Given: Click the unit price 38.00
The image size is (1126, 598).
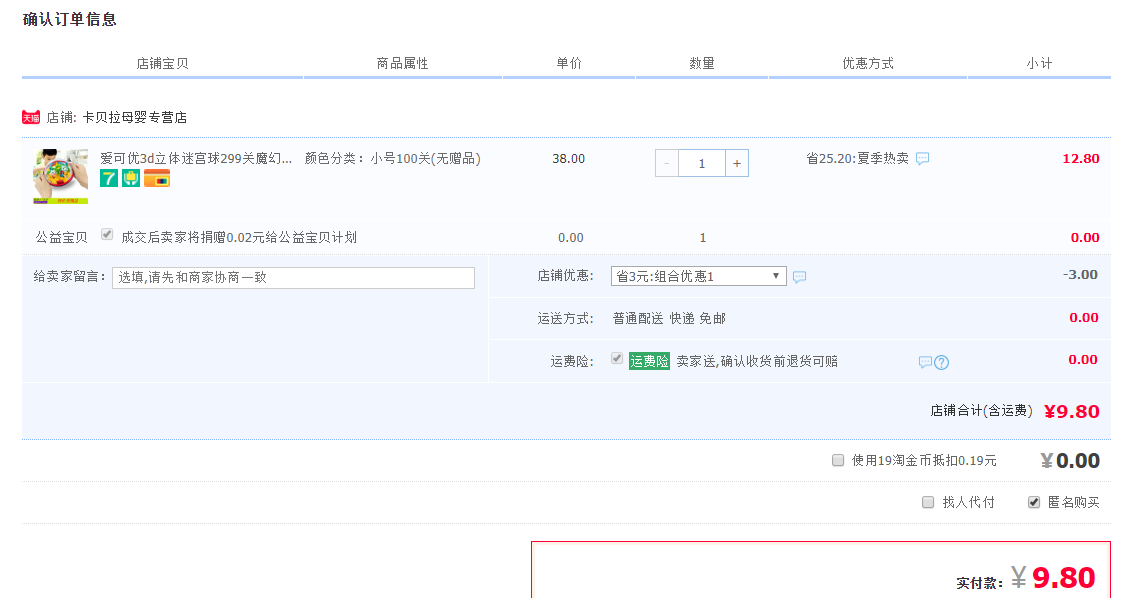Looking at the screenshot, I should click(x=569, y=159).
